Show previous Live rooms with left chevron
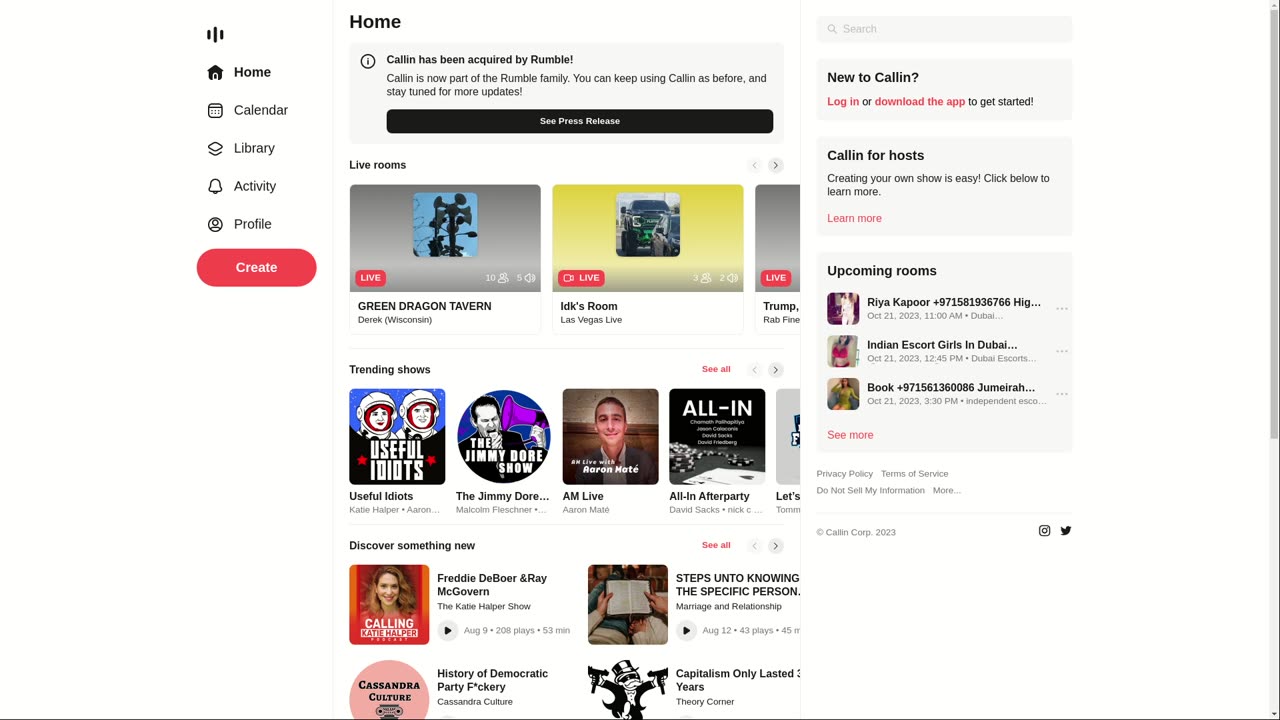1280x720 pixels. [755, 165]
